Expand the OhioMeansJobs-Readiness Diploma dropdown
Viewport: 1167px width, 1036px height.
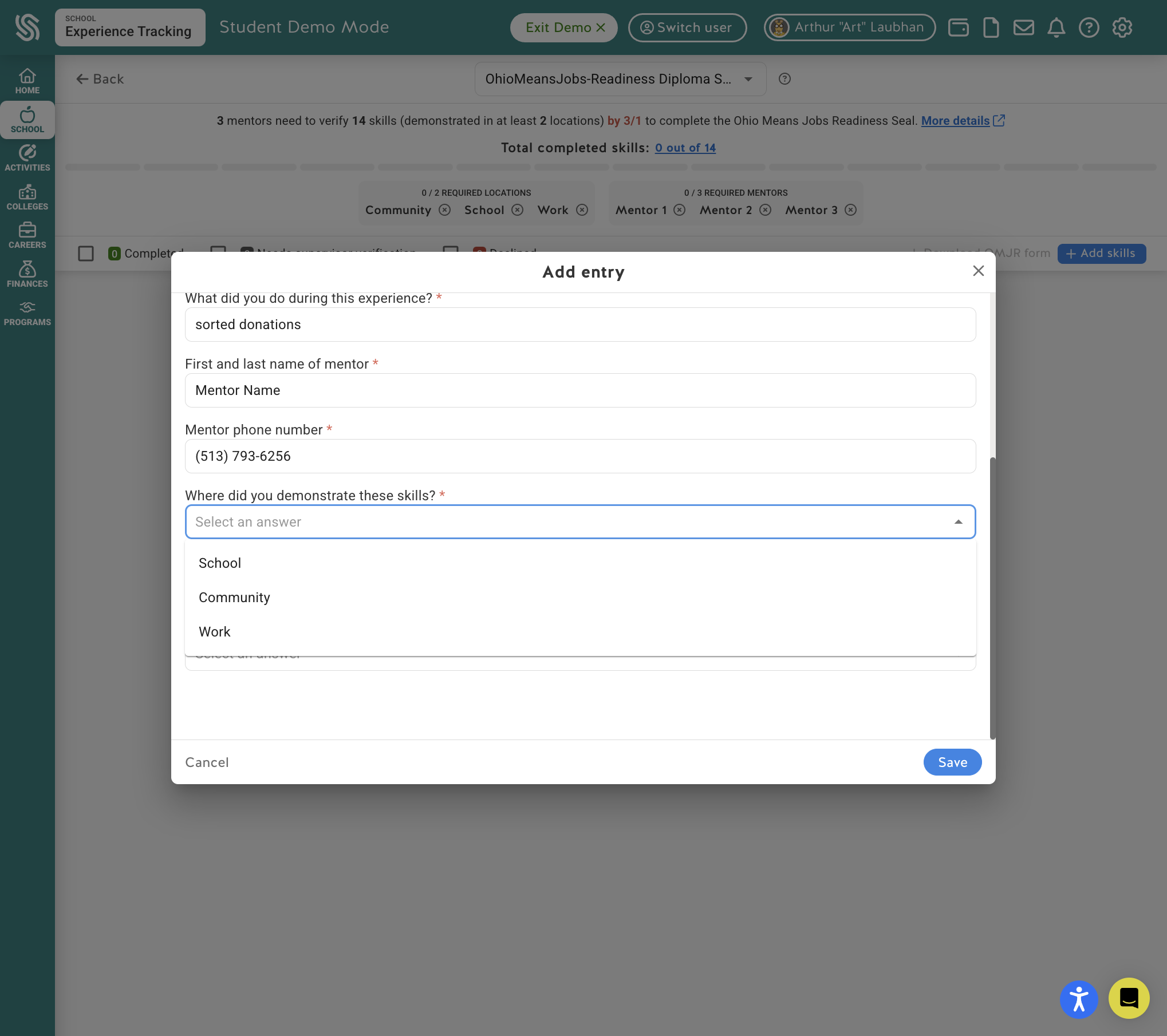coord(620,79)
